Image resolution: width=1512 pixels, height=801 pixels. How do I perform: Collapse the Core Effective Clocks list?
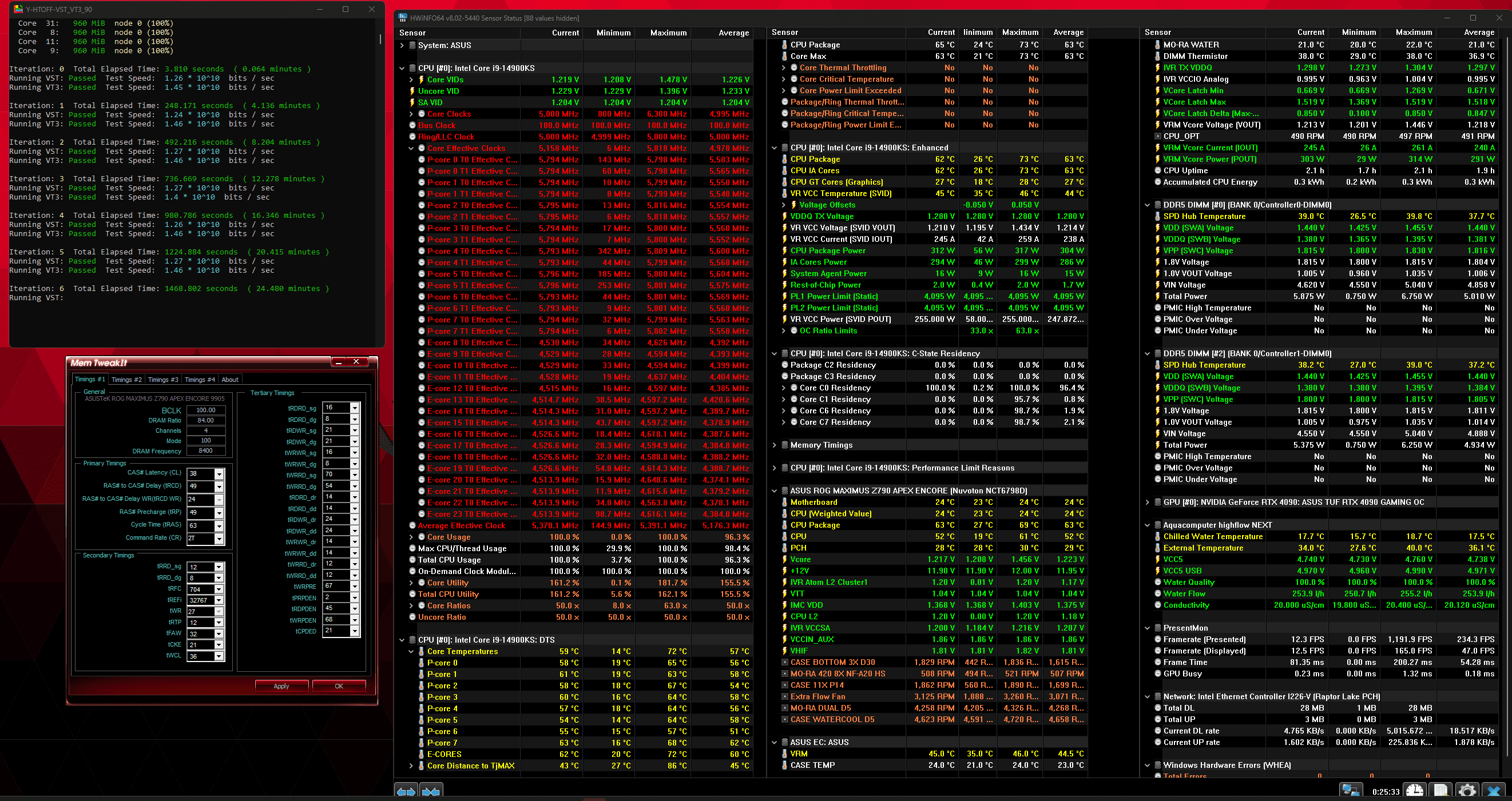pyautogui.click(x=411, y=149)
